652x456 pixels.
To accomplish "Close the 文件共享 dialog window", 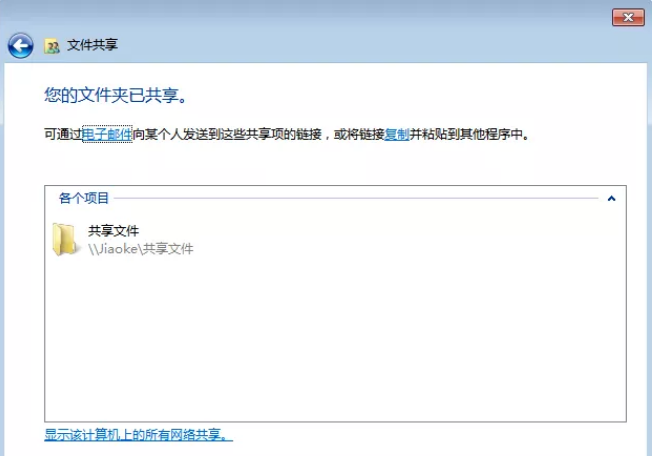I will click(628, 17).
